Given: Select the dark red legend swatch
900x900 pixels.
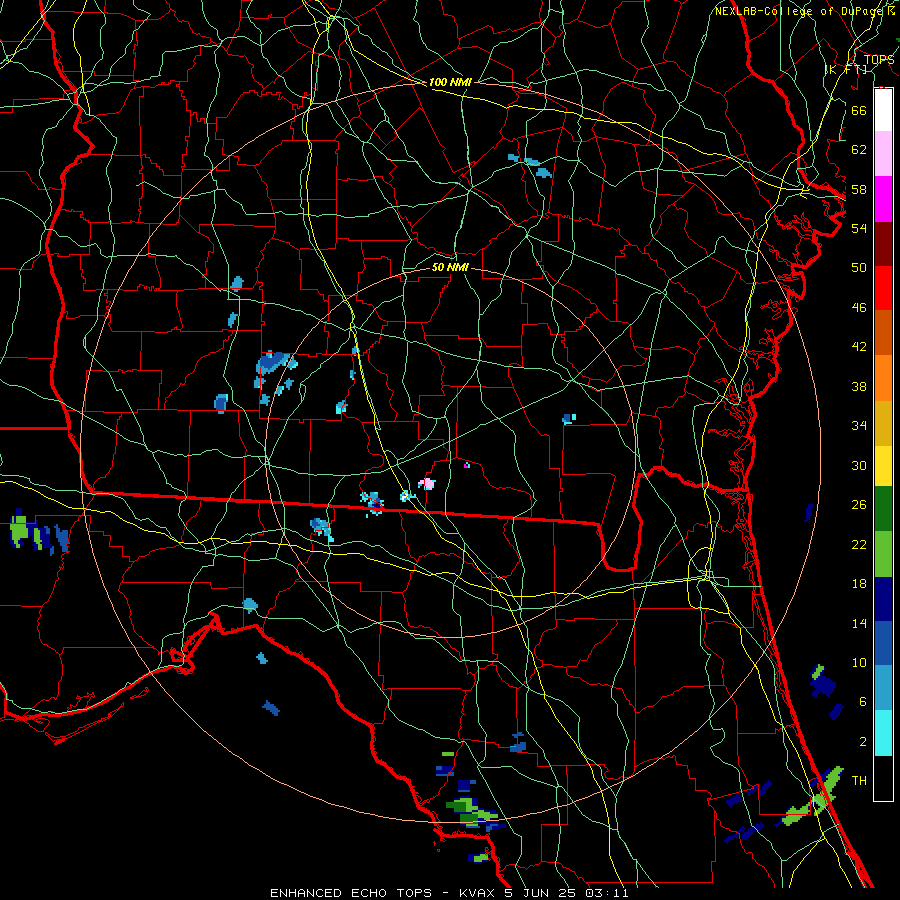Looking at the screenshot, I should [883, 244].
